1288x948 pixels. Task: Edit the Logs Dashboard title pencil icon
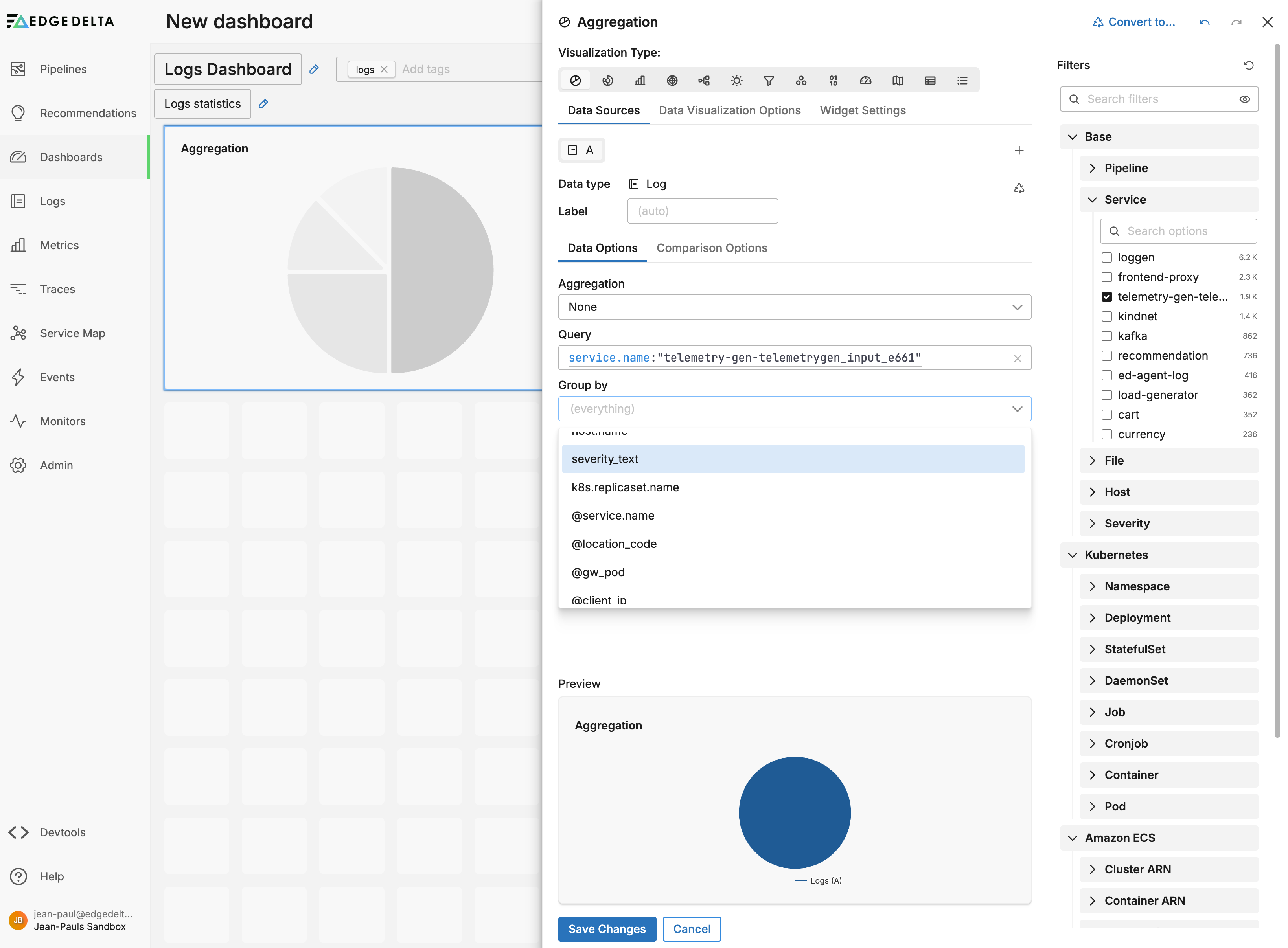click(314, 70)
